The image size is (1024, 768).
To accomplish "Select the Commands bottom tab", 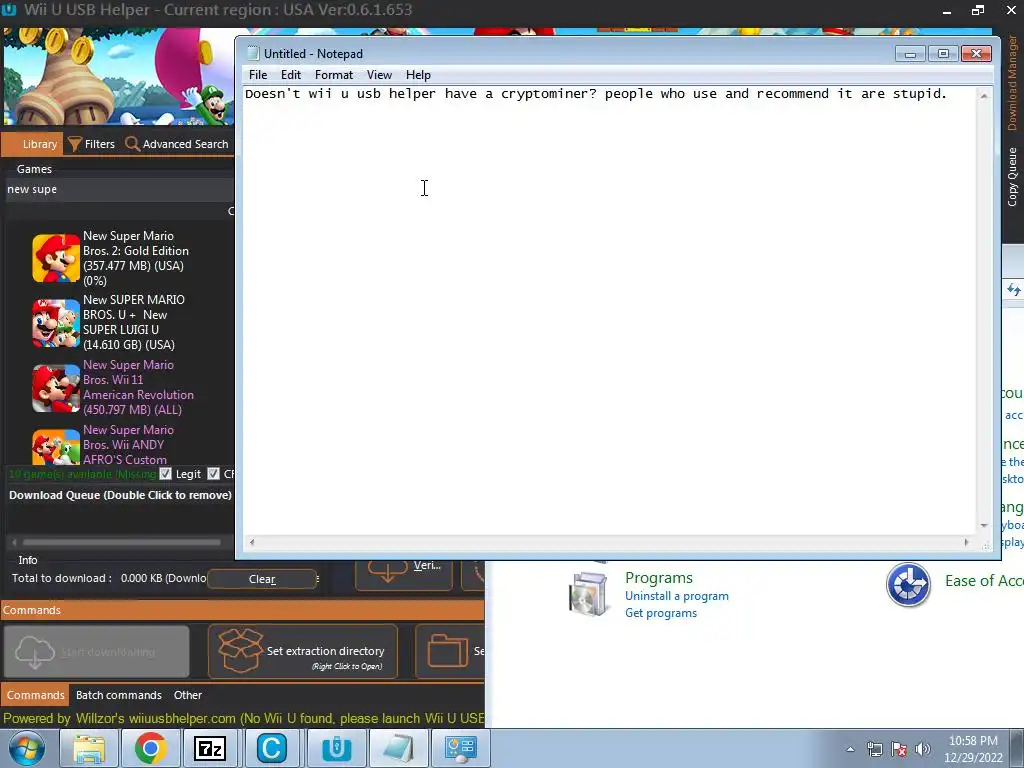I will tap(35, 695).
